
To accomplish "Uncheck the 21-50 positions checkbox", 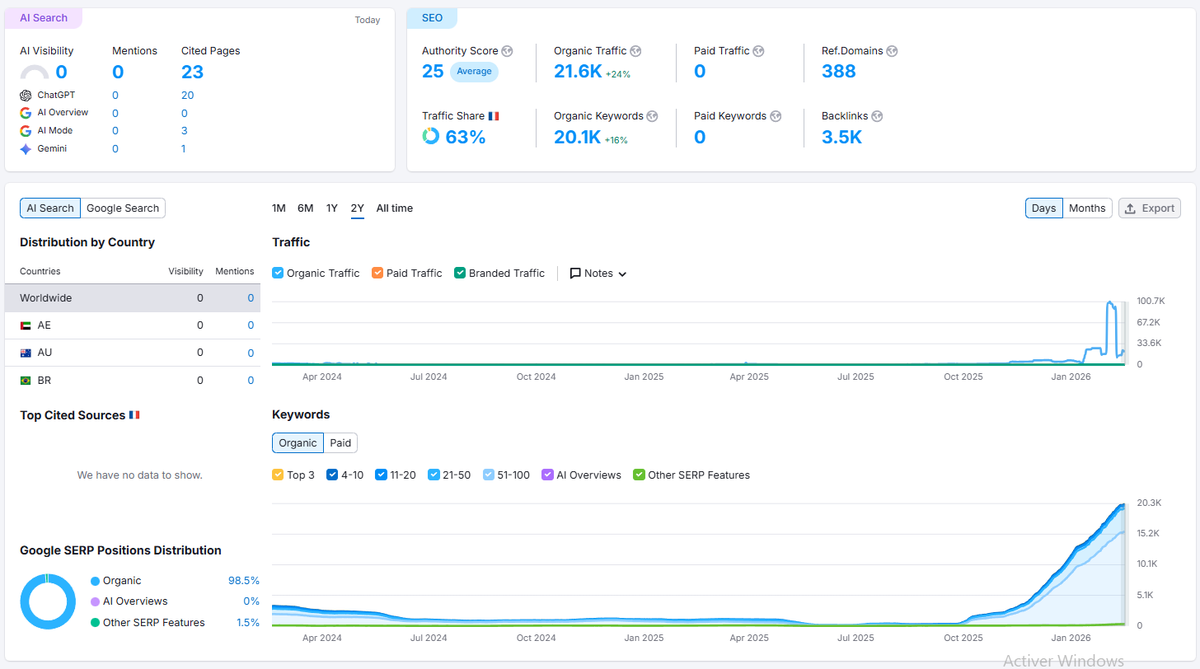I will click(x=433, y=475).
